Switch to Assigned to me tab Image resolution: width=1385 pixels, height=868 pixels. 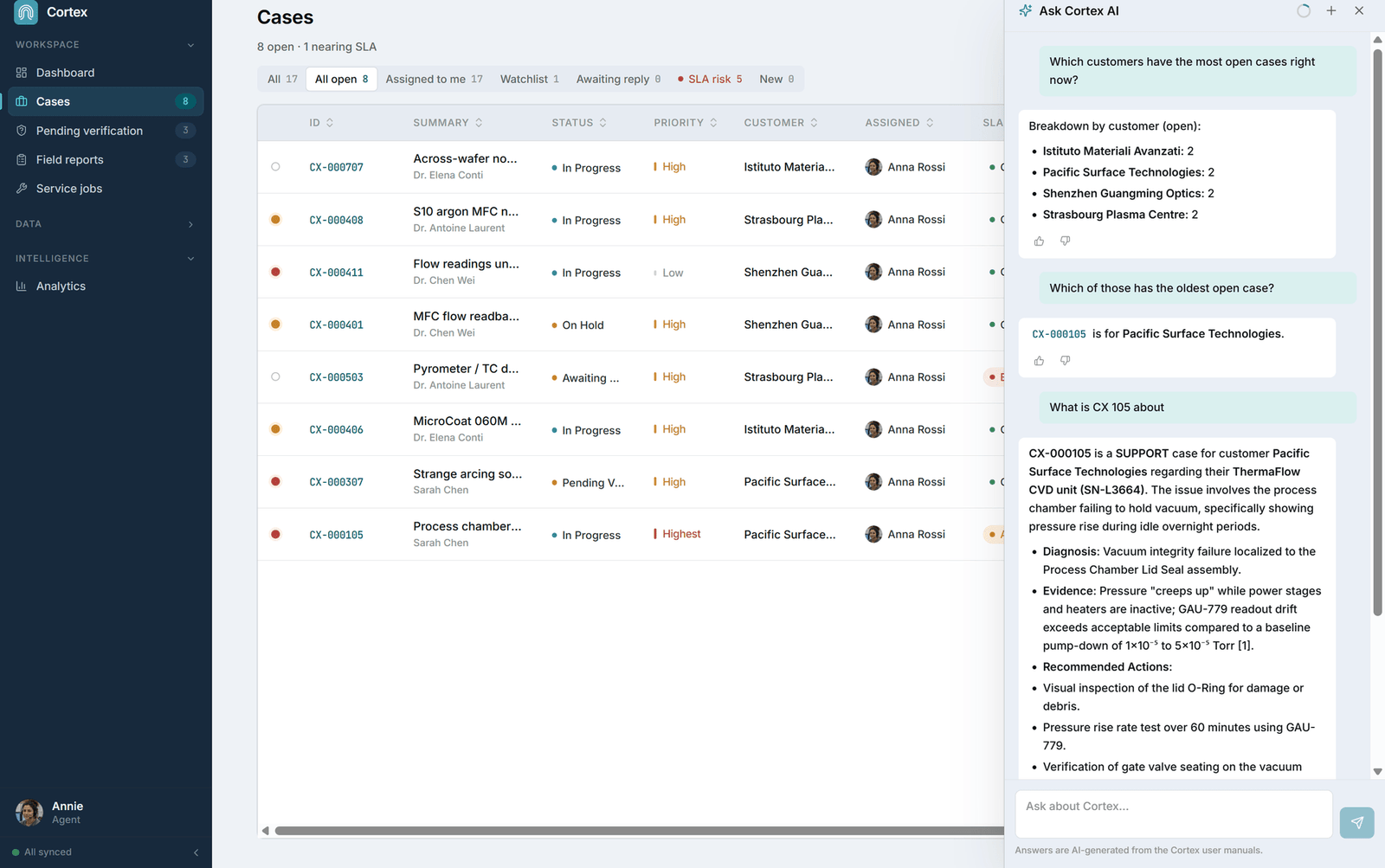click(434, 79)
